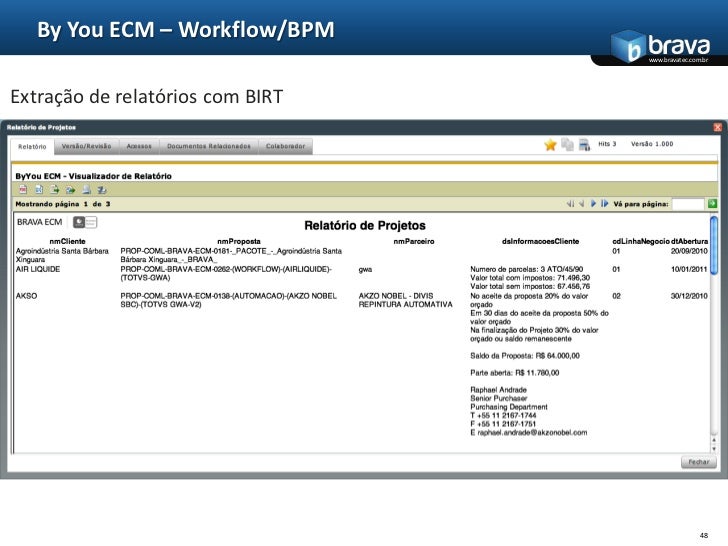Click the report vertical scrollbar thumb
This screenshot has width=728, height=546.
[x=714, y=245]
